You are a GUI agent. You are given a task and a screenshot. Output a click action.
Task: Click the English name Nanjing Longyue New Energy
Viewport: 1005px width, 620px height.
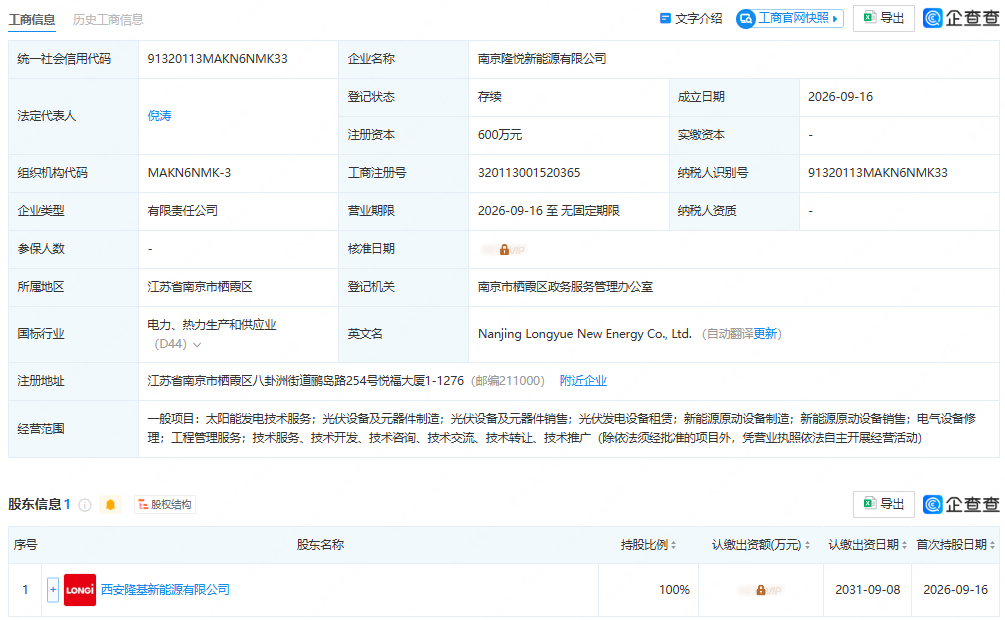tap(585, 333)
